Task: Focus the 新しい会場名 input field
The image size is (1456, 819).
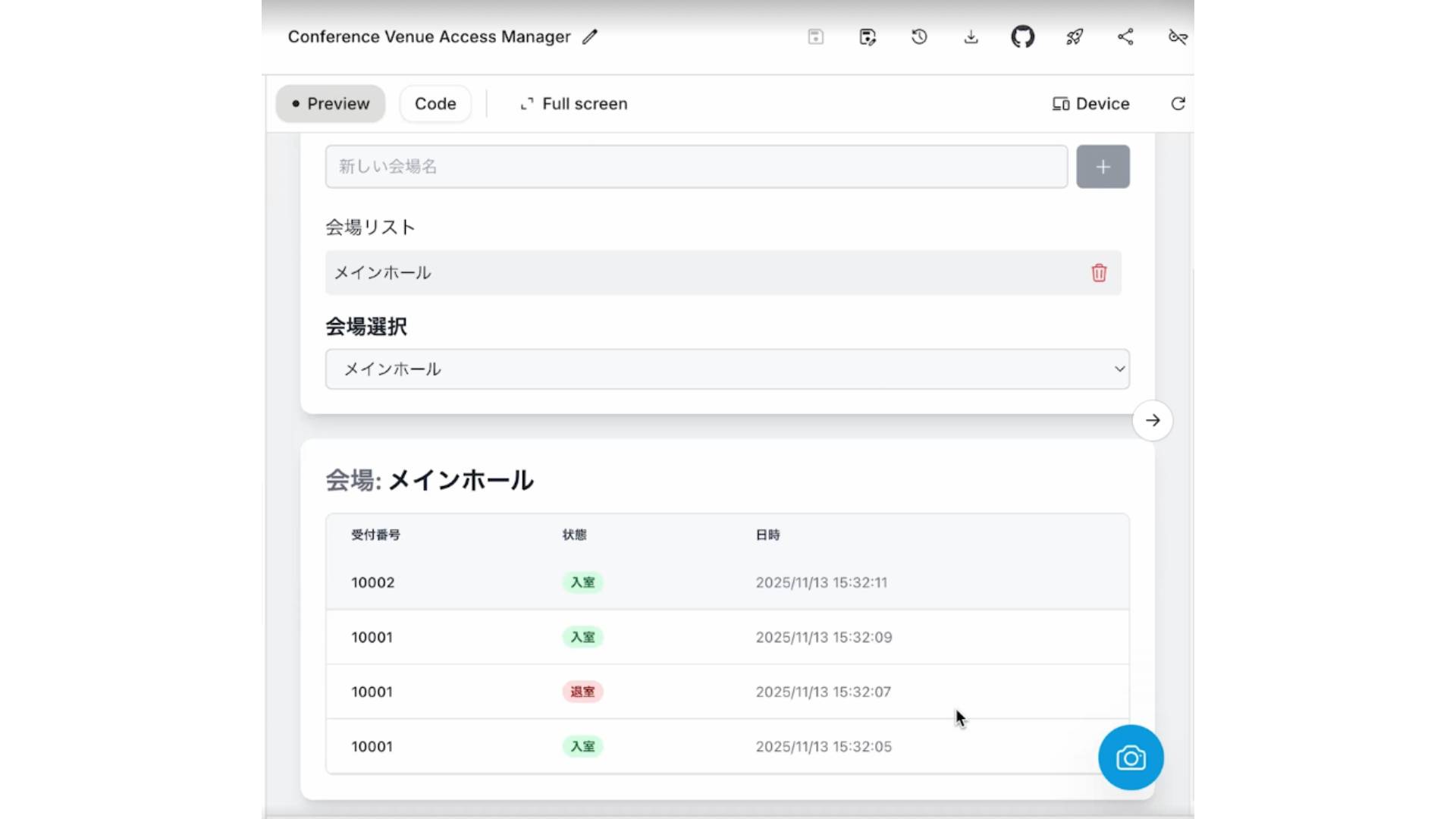Action: pos(695,166)
